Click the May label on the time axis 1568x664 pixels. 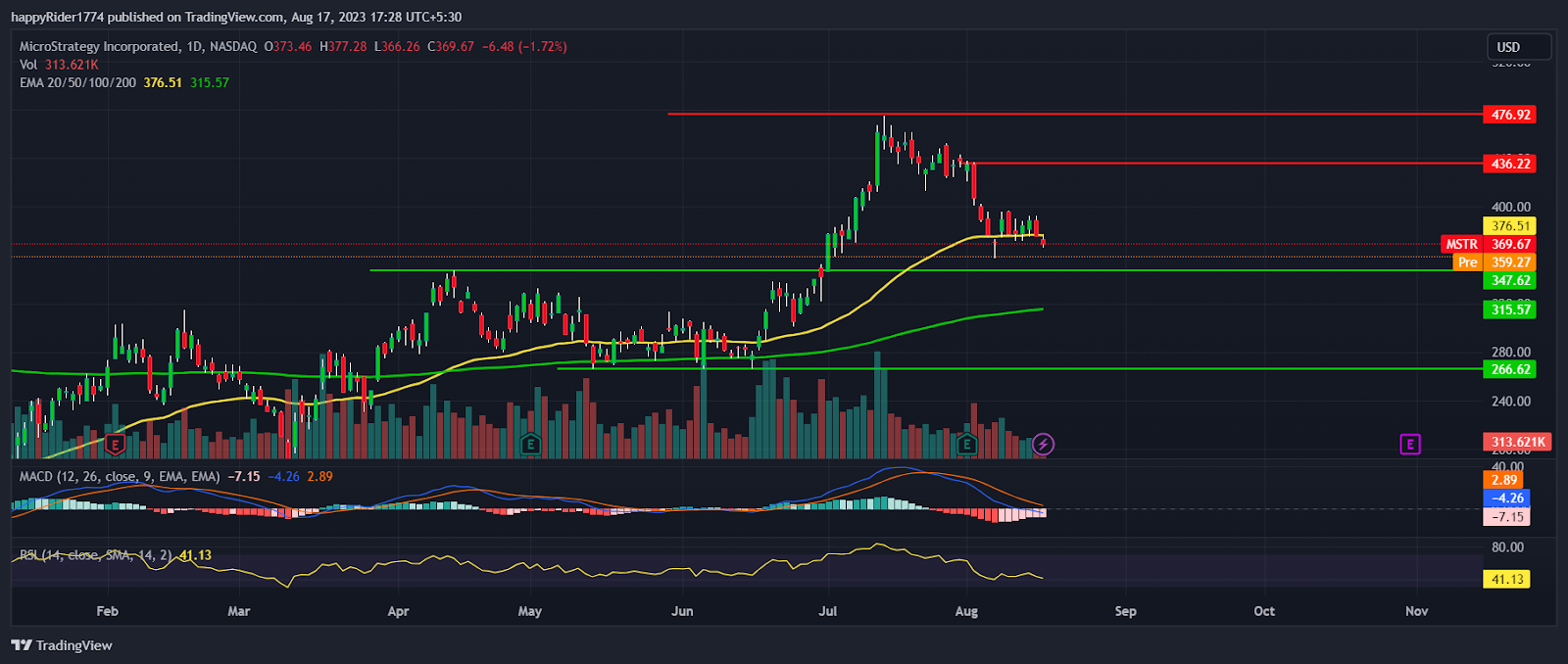tap(529, 611)
